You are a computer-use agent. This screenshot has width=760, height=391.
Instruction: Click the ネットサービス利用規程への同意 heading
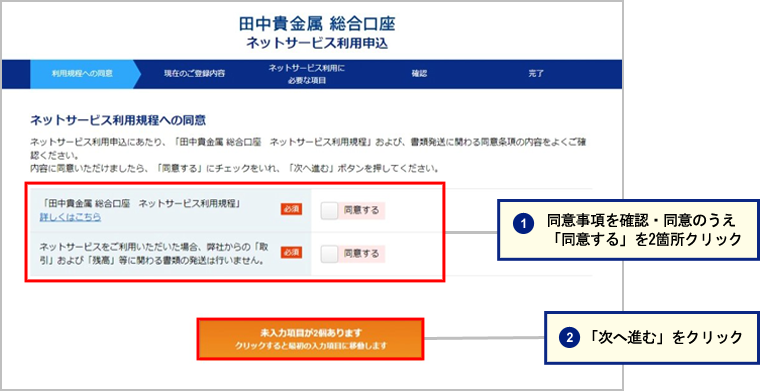(118, 120)
